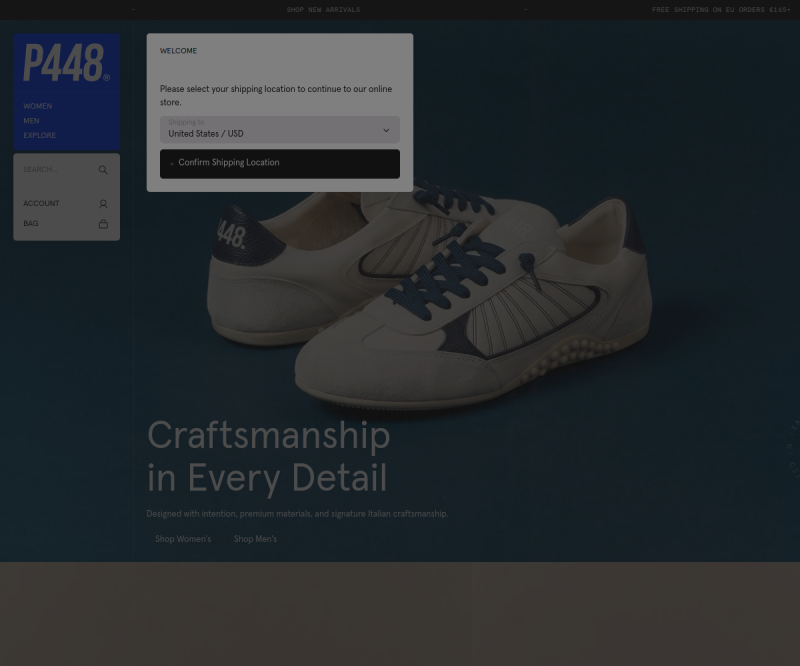Click the ACCOUNT label
The height and width of the screenshot is (666, 800).
pyautogui.click(x=41, y=204)
